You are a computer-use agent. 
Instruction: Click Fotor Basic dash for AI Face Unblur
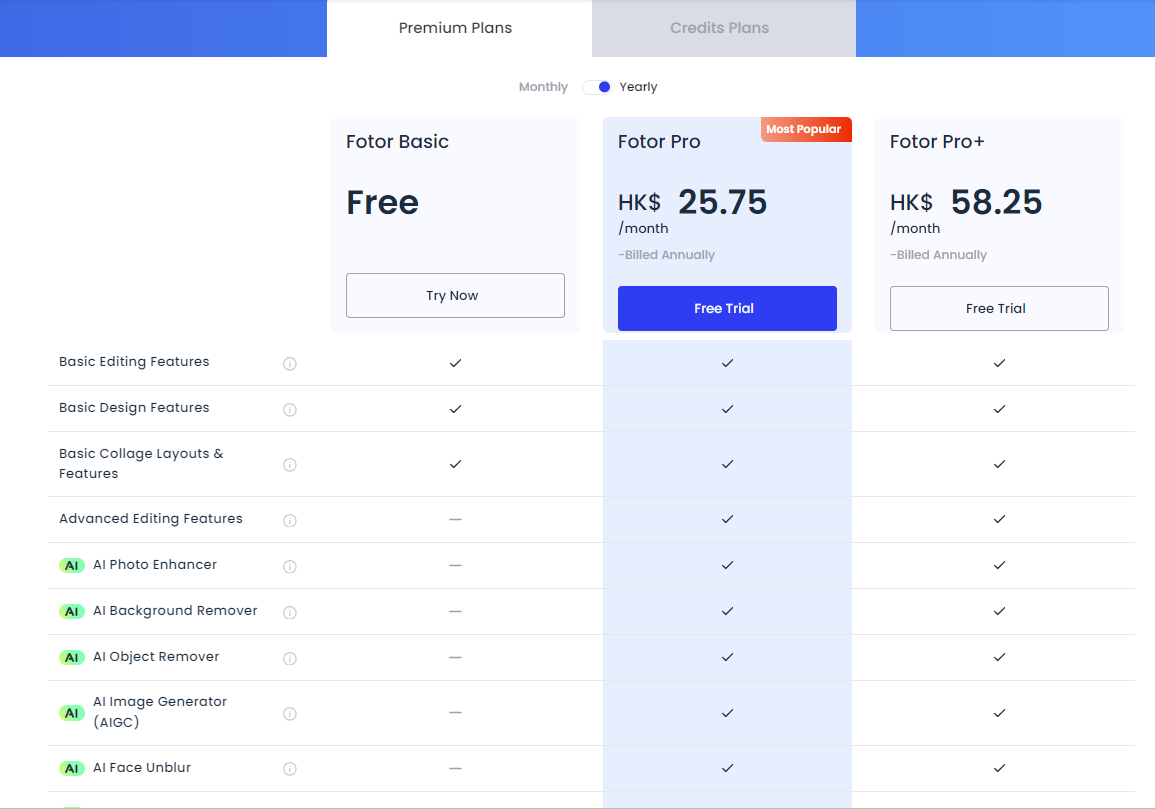click(x=455, y=768)
